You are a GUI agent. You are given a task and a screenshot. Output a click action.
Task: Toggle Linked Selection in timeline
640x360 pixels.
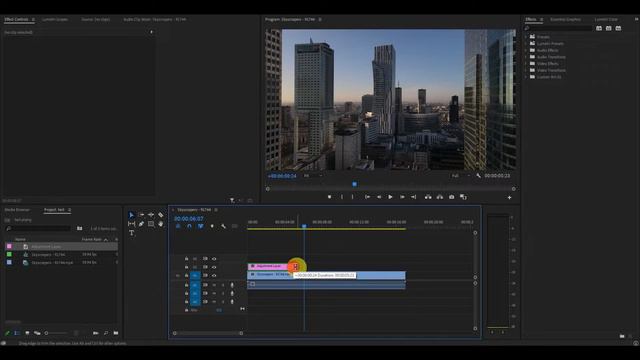point(200,226)
